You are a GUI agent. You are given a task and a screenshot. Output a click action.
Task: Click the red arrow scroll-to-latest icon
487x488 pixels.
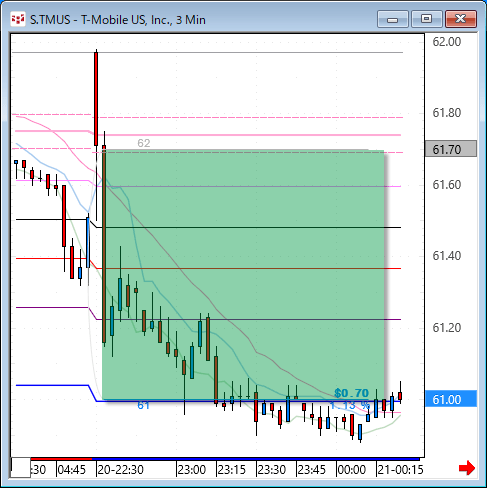pyautogui.click(x=467, y=468)
